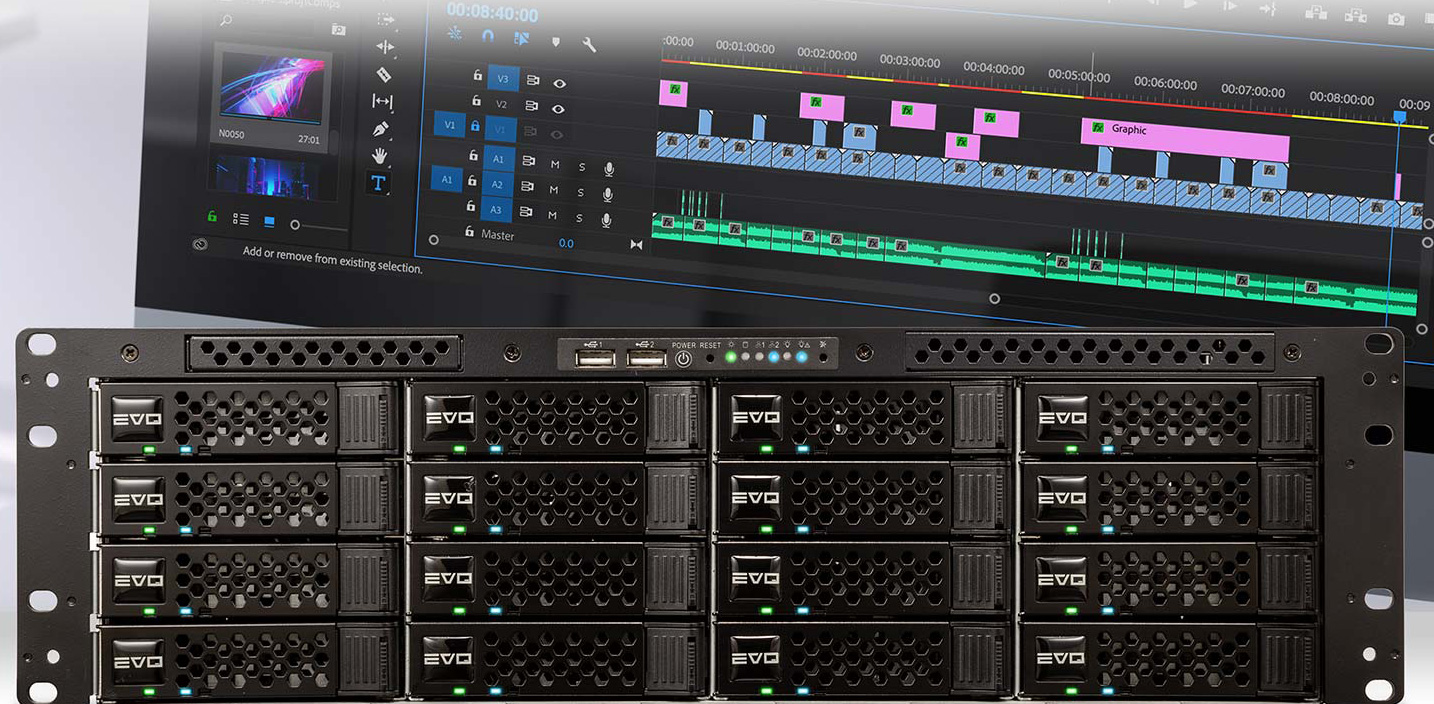Click the Add Marker icon

pos(556,42)
